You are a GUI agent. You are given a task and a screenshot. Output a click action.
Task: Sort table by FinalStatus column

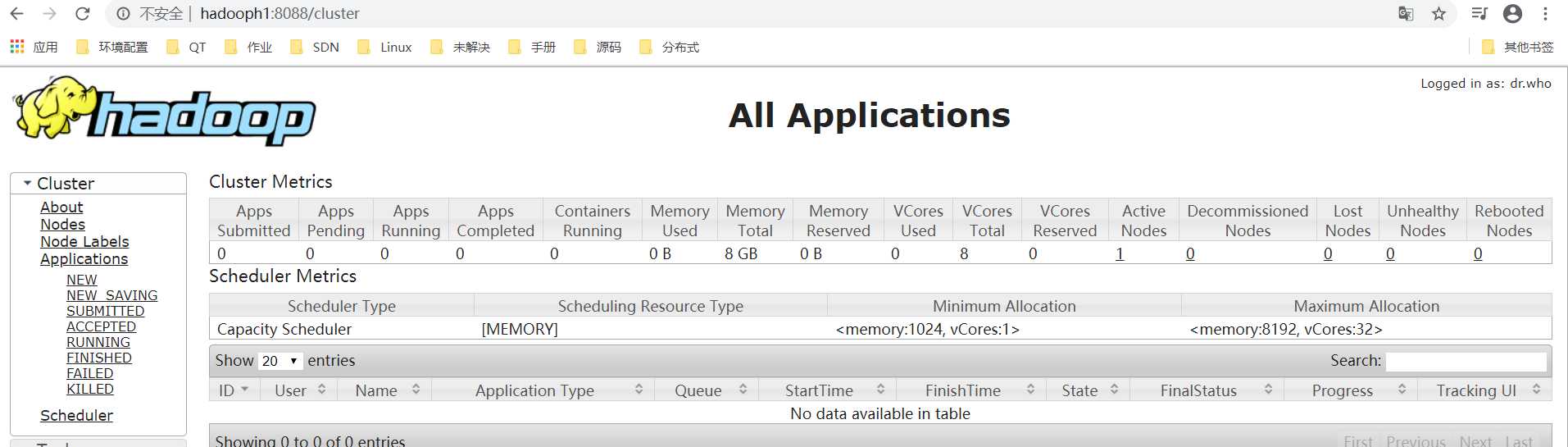click(x=1208, y=390)
